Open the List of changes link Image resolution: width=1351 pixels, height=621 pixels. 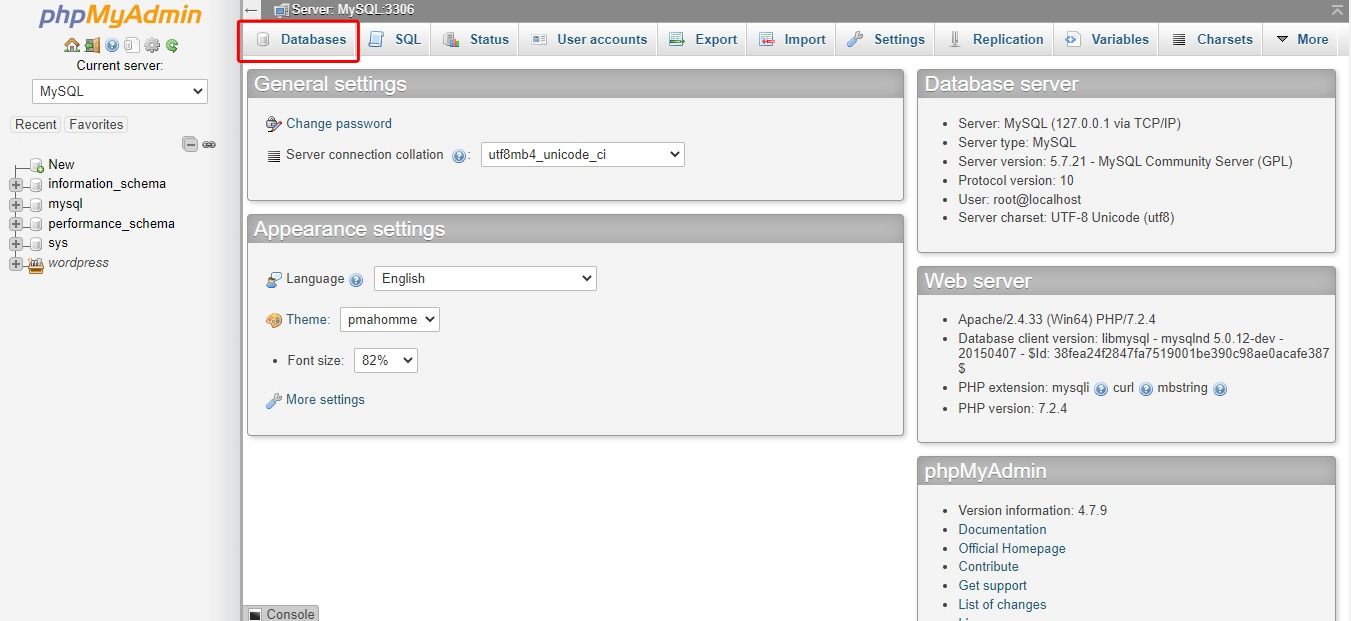click(x=1002, y=605)
